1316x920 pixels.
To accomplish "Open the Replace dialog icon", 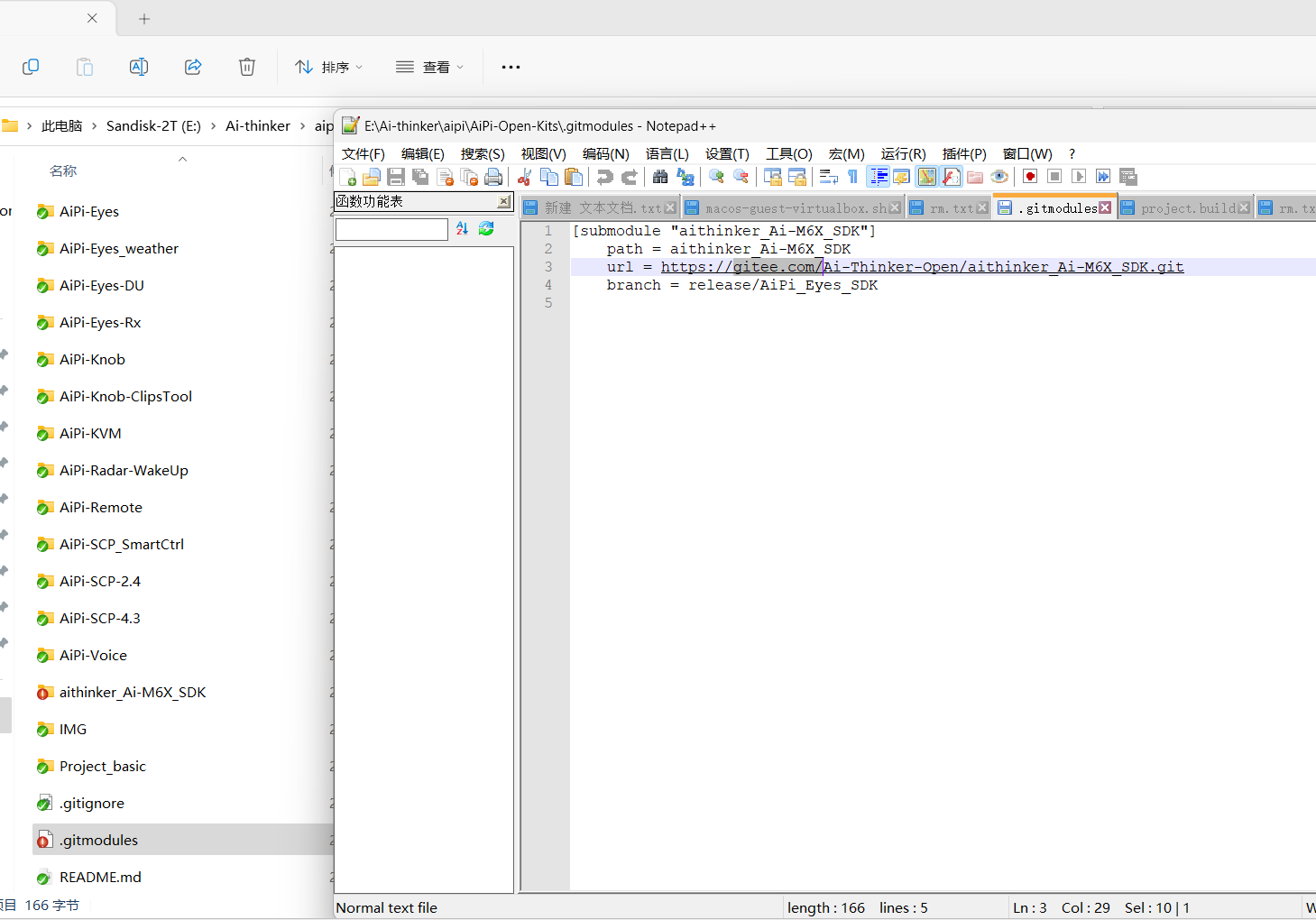I will tap(685, 177).
